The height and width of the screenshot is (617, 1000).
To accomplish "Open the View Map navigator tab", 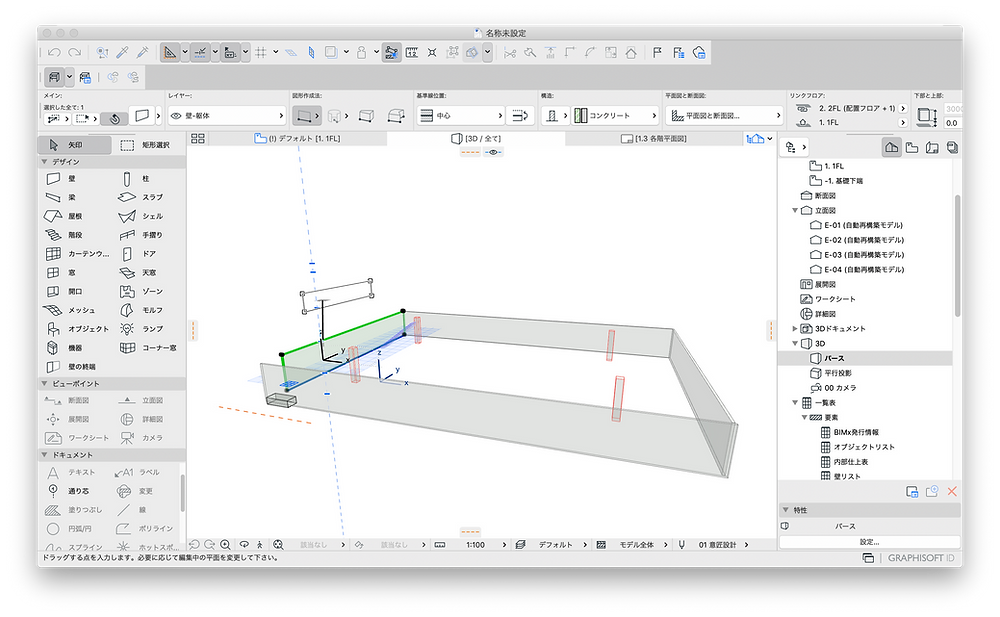I will click(912, 148).
